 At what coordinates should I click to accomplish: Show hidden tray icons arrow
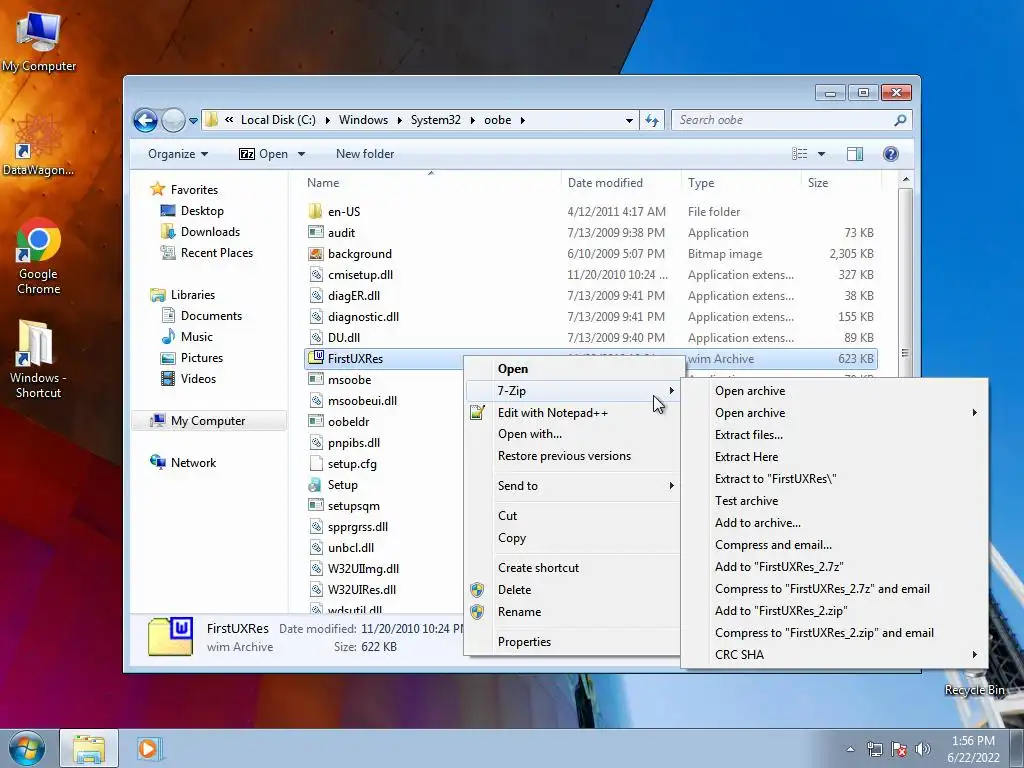pyautogui.click(x=850, y=749)
